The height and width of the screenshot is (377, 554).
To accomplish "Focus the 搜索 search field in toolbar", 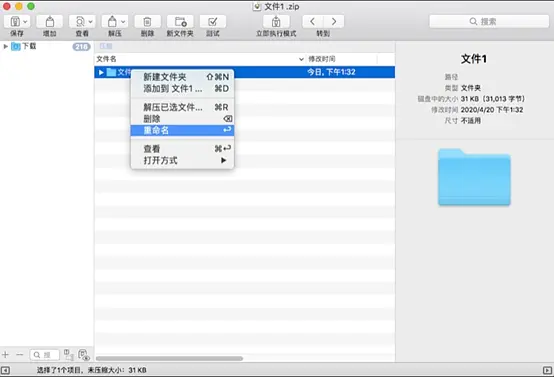I will tap(489, 22).
